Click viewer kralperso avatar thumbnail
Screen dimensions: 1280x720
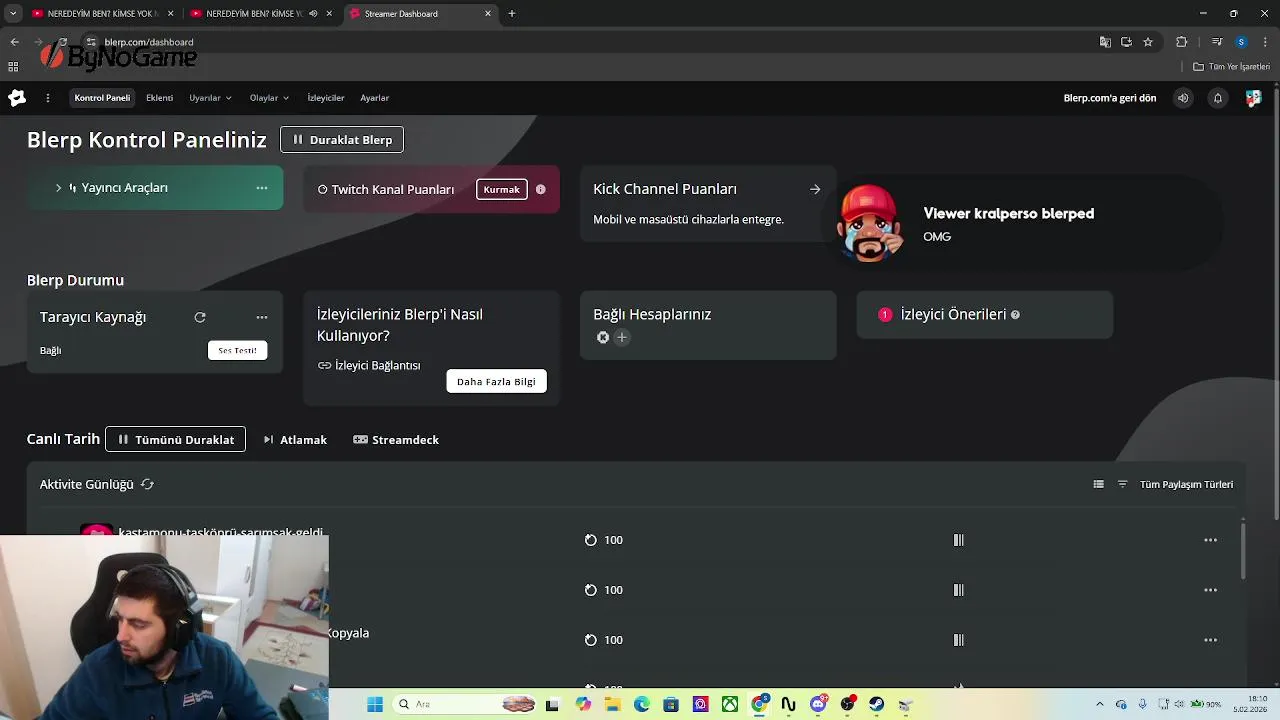[x=869, y=224]
